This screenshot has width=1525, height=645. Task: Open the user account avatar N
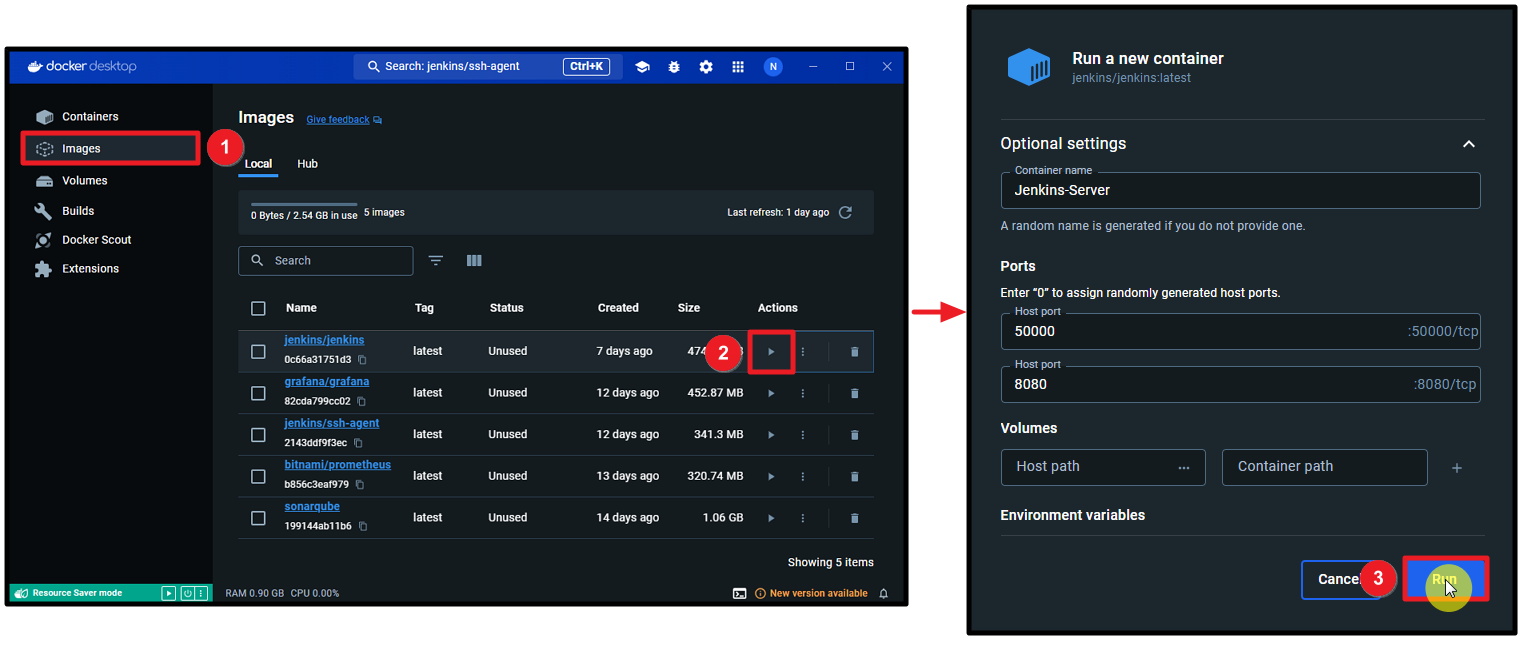point(773,67)
